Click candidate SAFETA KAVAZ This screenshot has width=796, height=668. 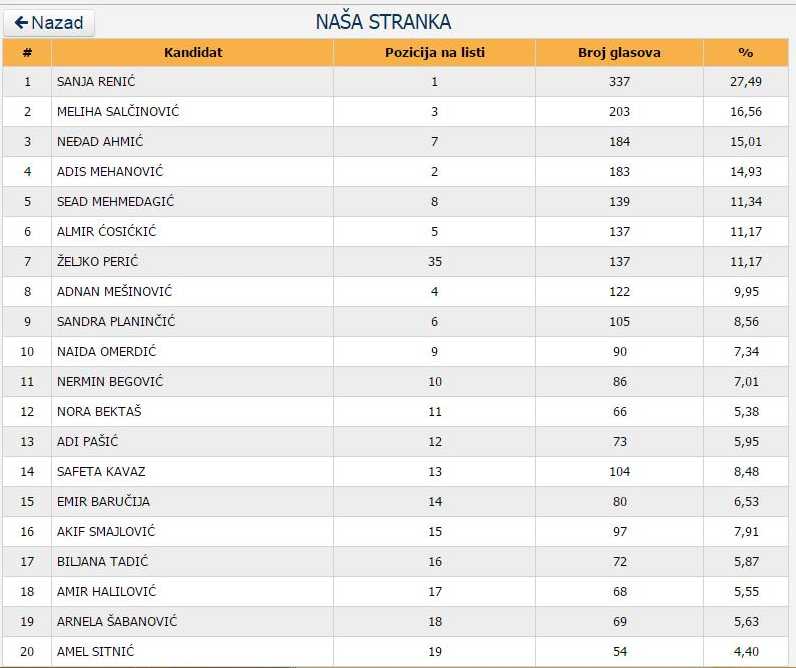[101, 472]
